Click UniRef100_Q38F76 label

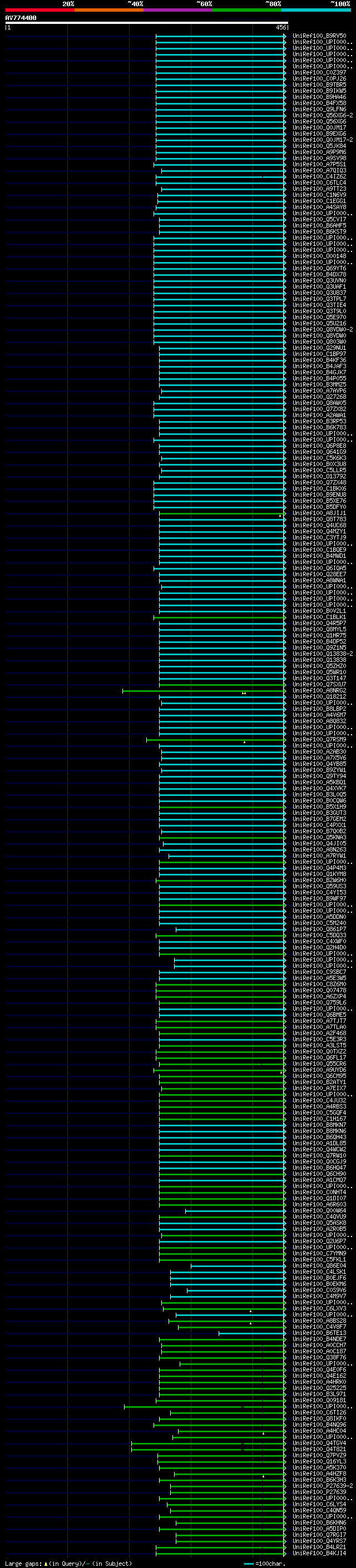coord(319,1357)
